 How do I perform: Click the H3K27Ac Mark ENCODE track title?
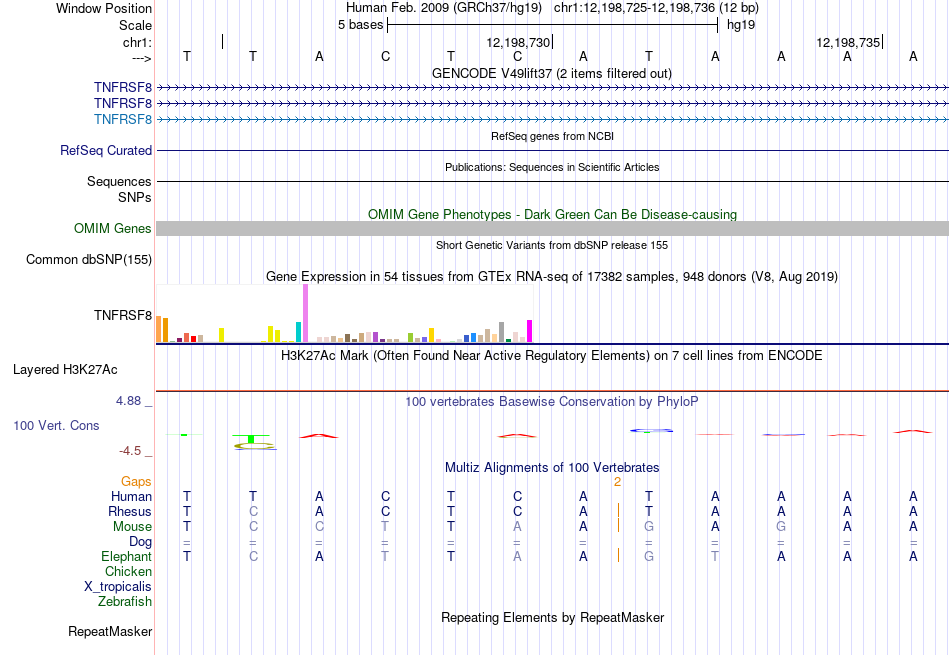[x=552, y=355]
